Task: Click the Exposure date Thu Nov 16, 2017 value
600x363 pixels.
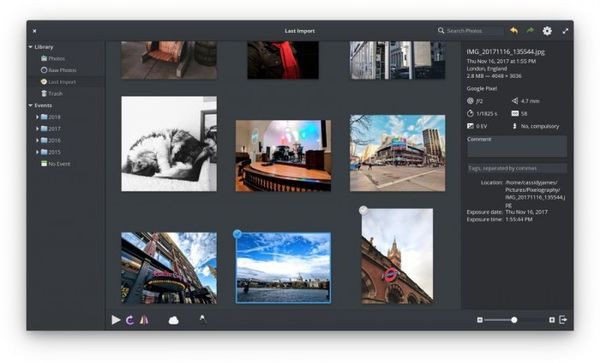Action: [x=527, y=212]
